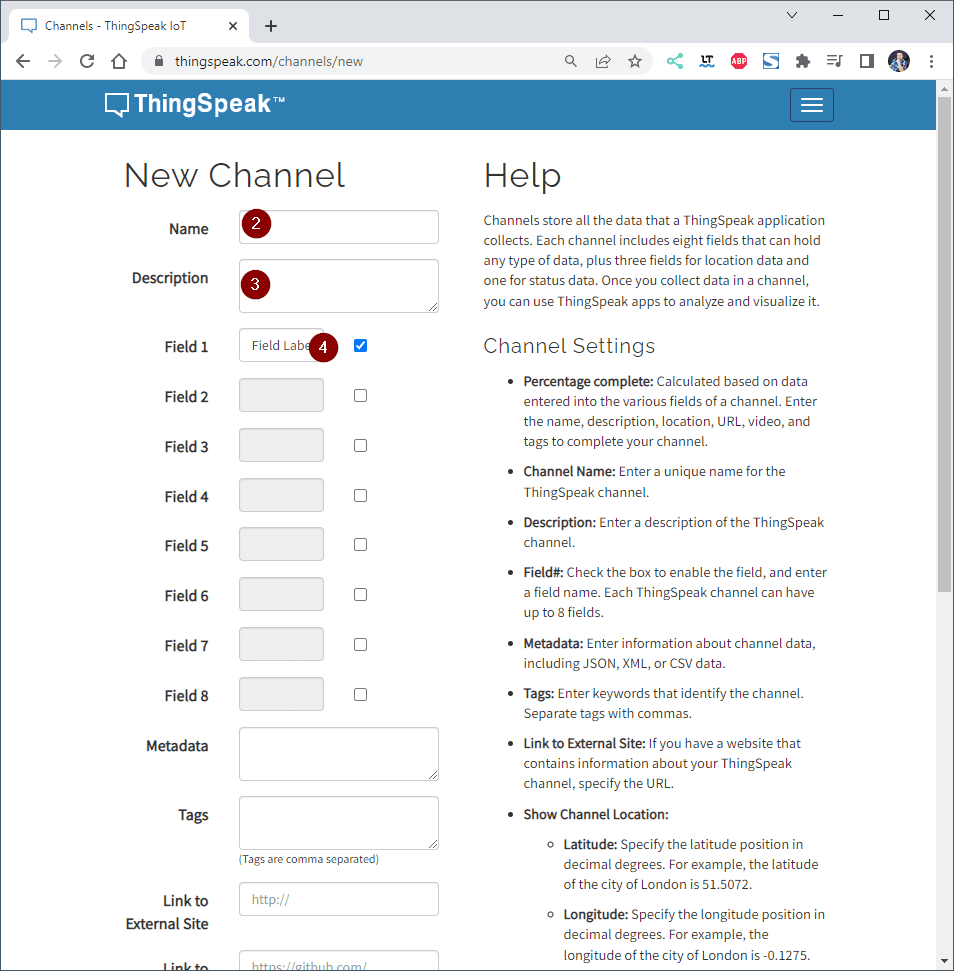
Task: Click the share this page icon
Action: coord(603,61)
